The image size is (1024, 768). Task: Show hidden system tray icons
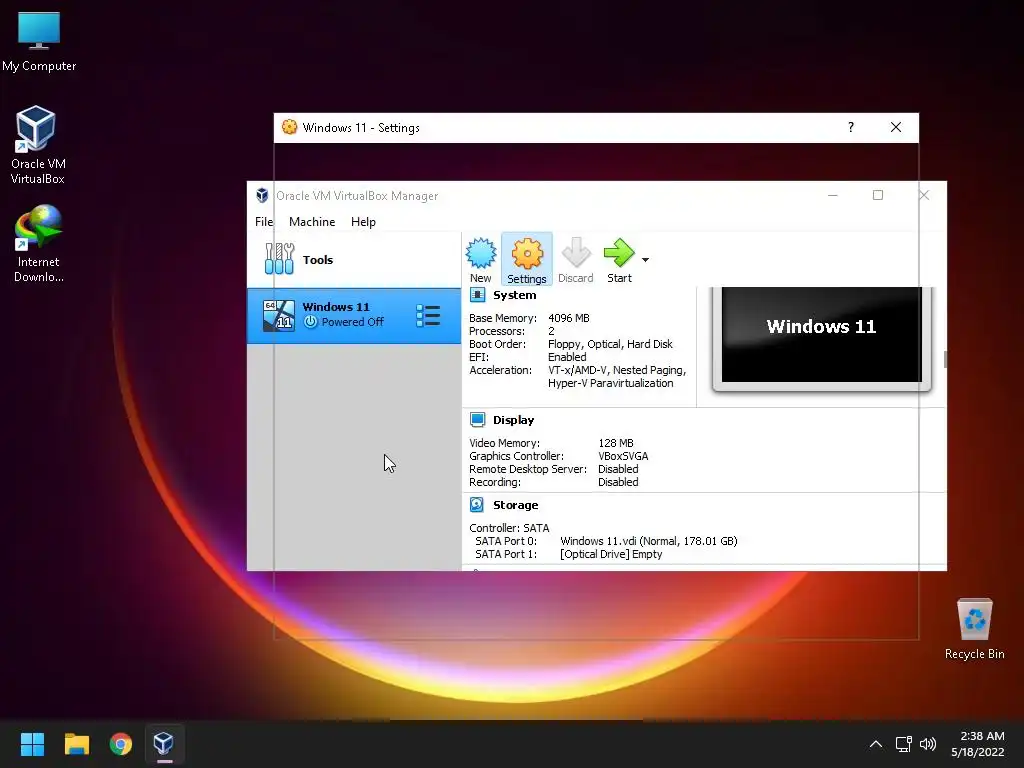coord(876,744)
